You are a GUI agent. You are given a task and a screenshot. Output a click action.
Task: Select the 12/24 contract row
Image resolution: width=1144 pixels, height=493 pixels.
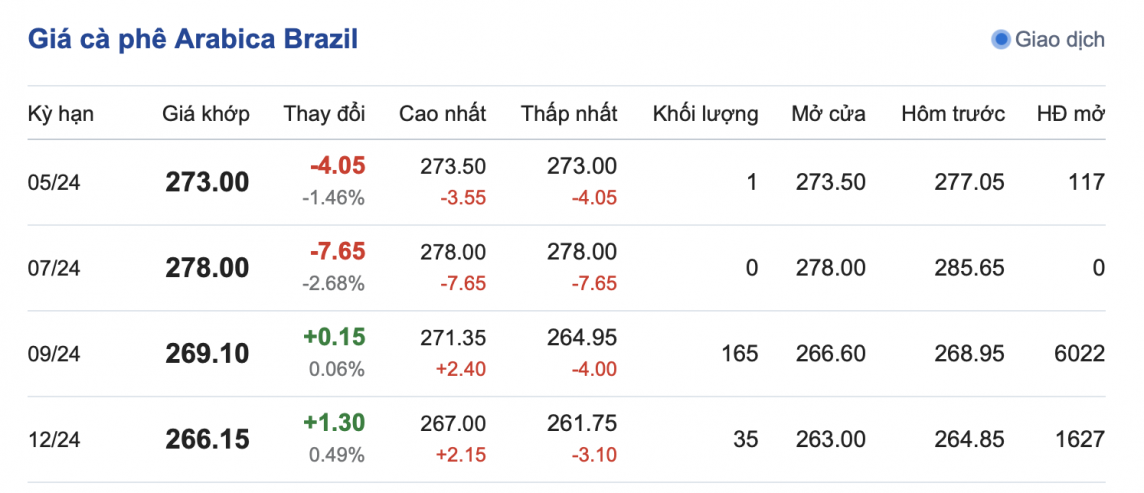coord(52,439)
